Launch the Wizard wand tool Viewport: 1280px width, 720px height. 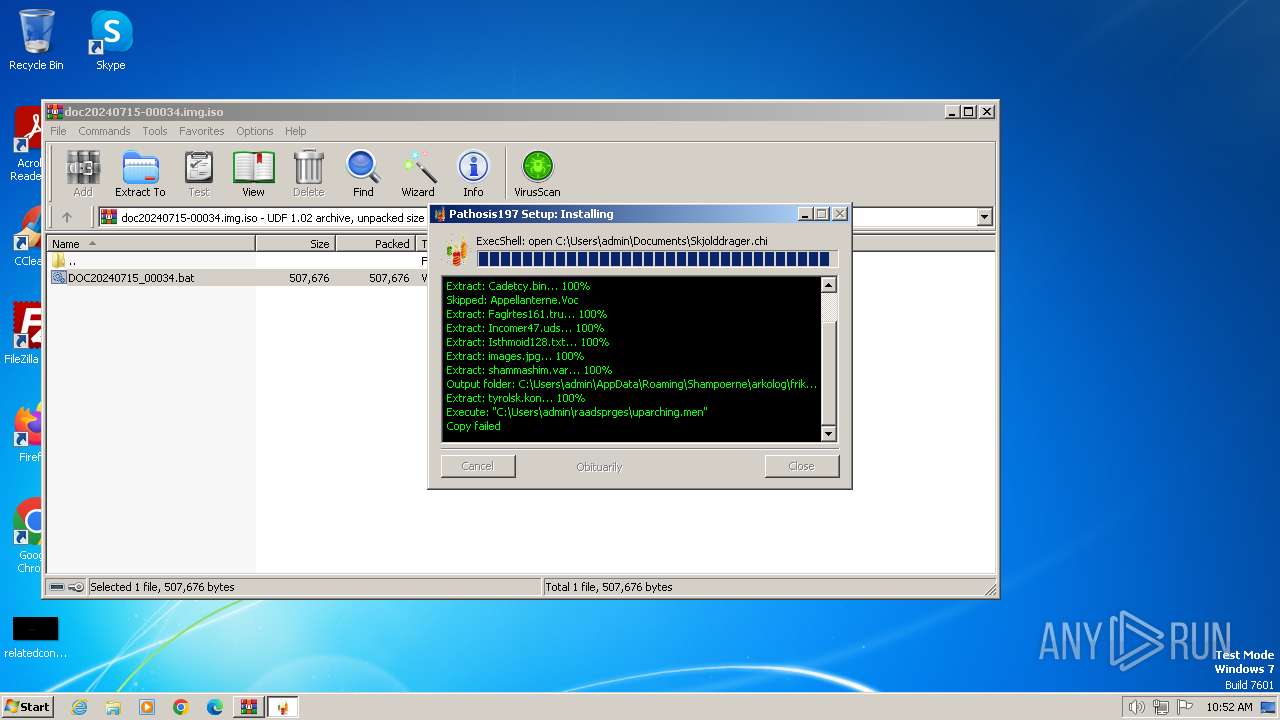[418, 173]
